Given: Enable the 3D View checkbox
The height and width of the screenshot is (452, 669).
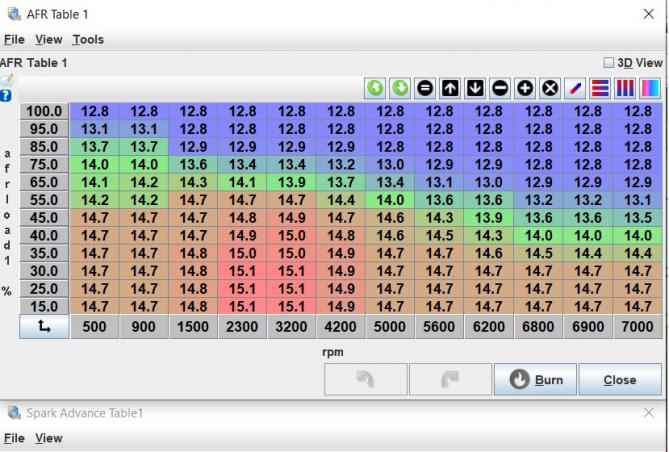Looking at the screenshot, I should pos(609,62).
